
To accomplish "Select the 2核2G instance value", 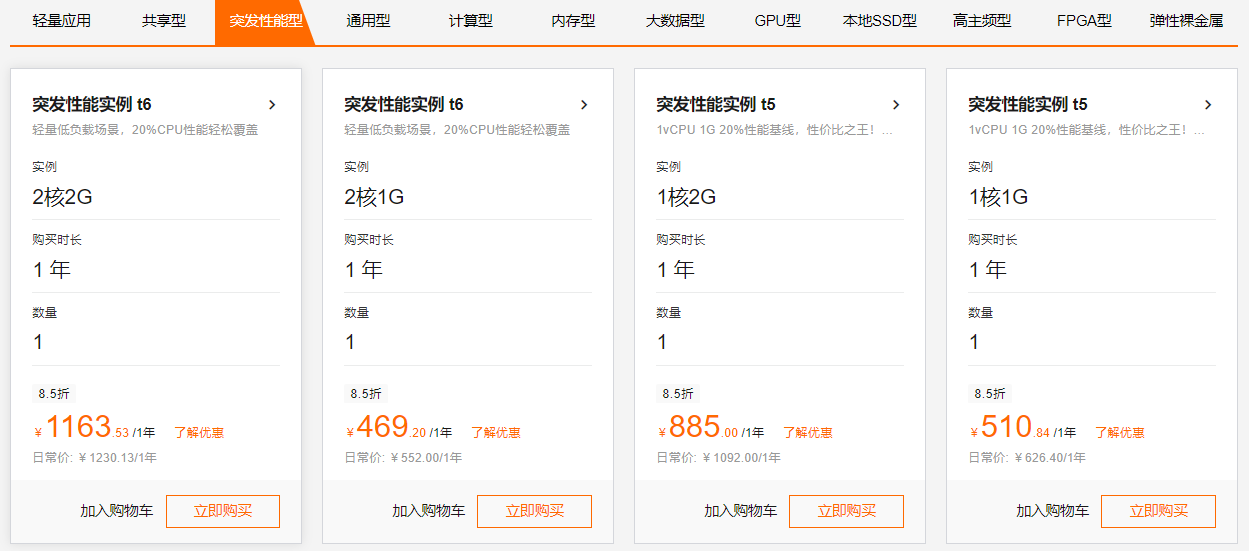I will [62, 197].
